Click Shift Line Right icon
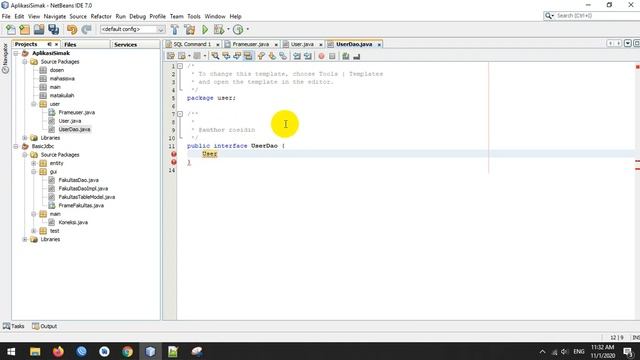This screenshot has height=360, width=640. pos(308,56)
